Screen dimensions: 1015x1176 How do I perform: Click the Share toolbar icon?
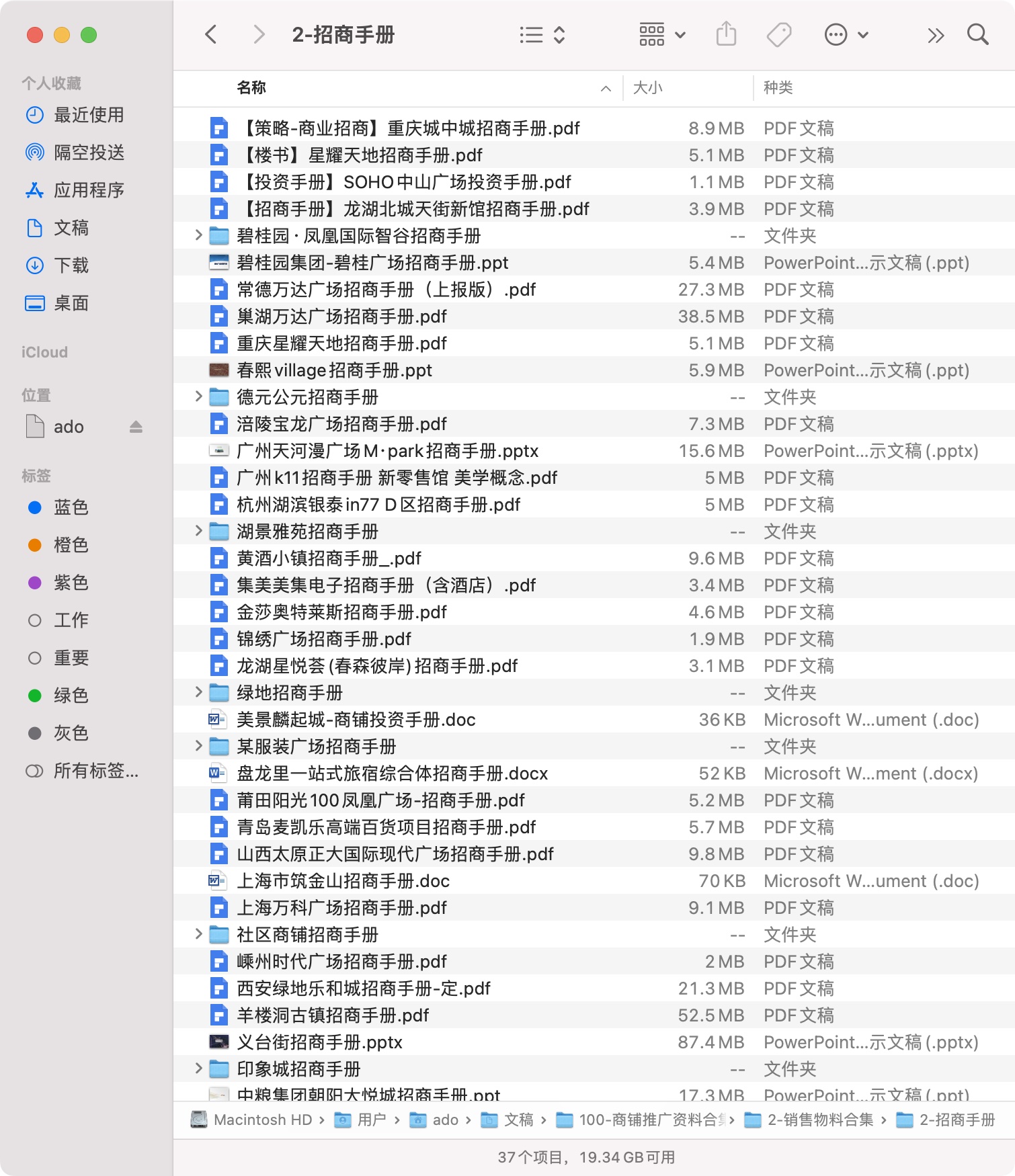tap(726, 34)
